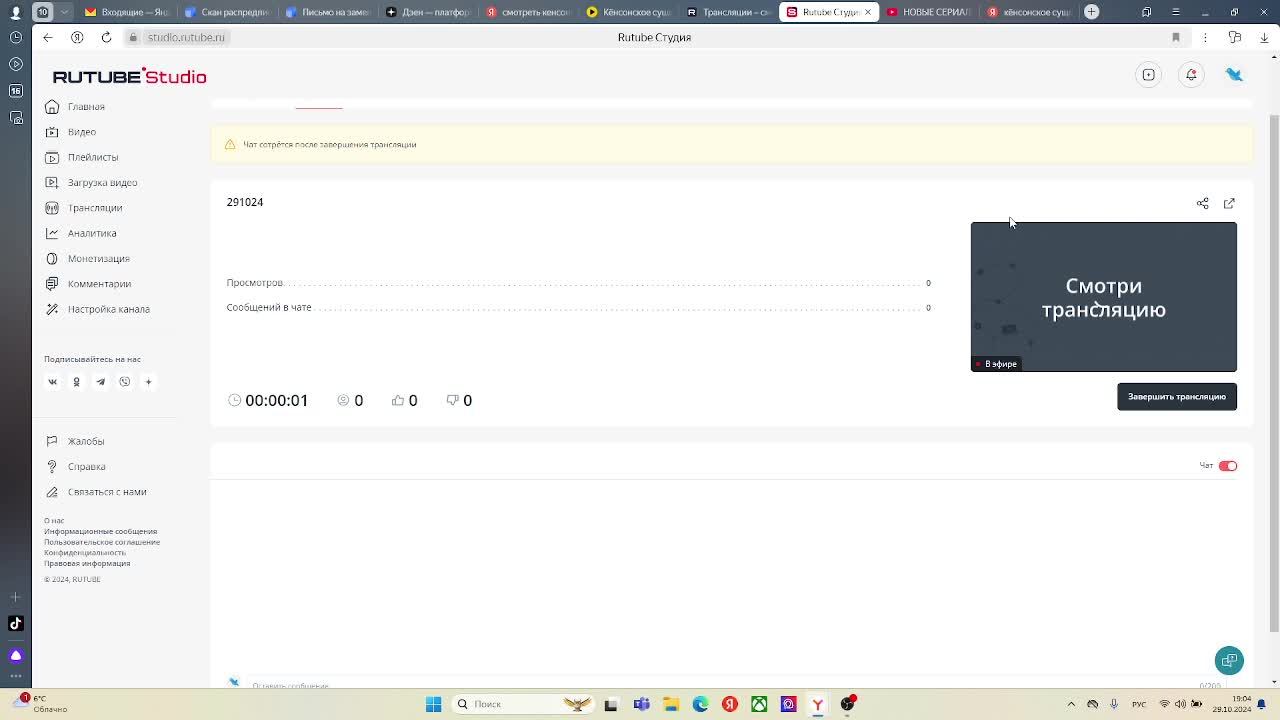Open the stream in a new window icon

[1229, 204]
